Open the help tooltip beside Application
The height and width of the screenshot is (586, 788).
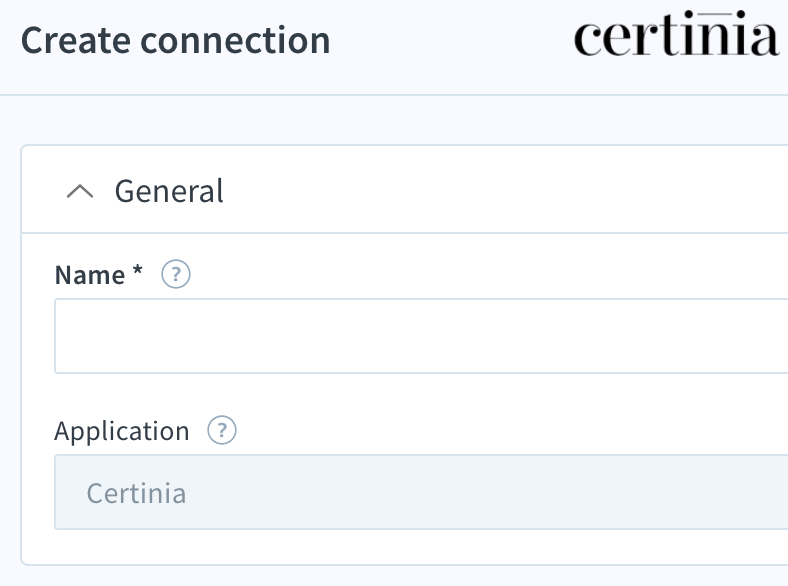[x=222, y=431]
